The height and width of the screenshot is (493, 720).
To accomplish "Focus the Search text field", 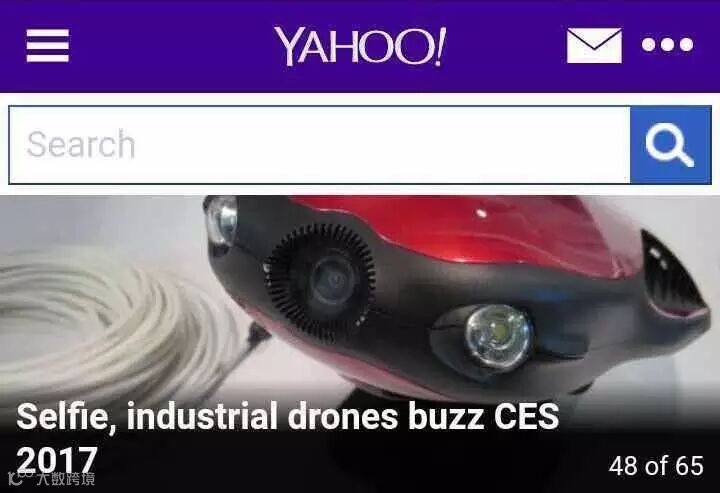I will (320, 145).
